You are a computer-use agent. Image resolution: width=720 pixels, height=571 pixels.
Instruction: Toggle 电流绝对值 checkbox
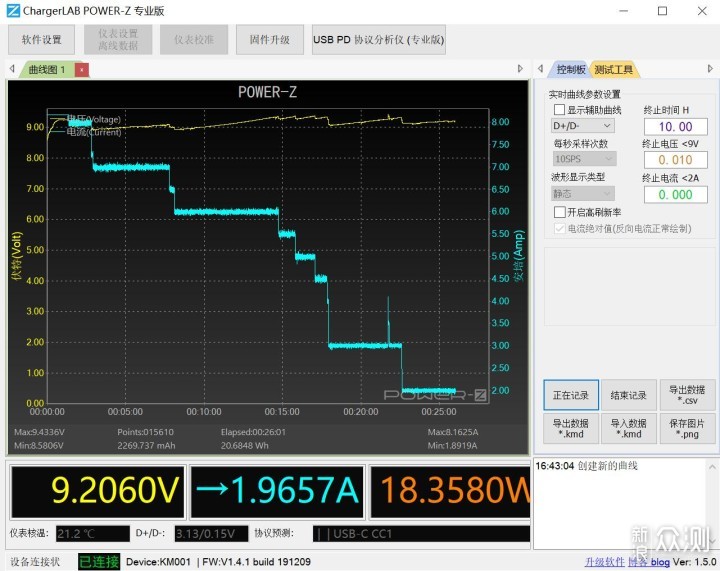(x=559, y=229)
